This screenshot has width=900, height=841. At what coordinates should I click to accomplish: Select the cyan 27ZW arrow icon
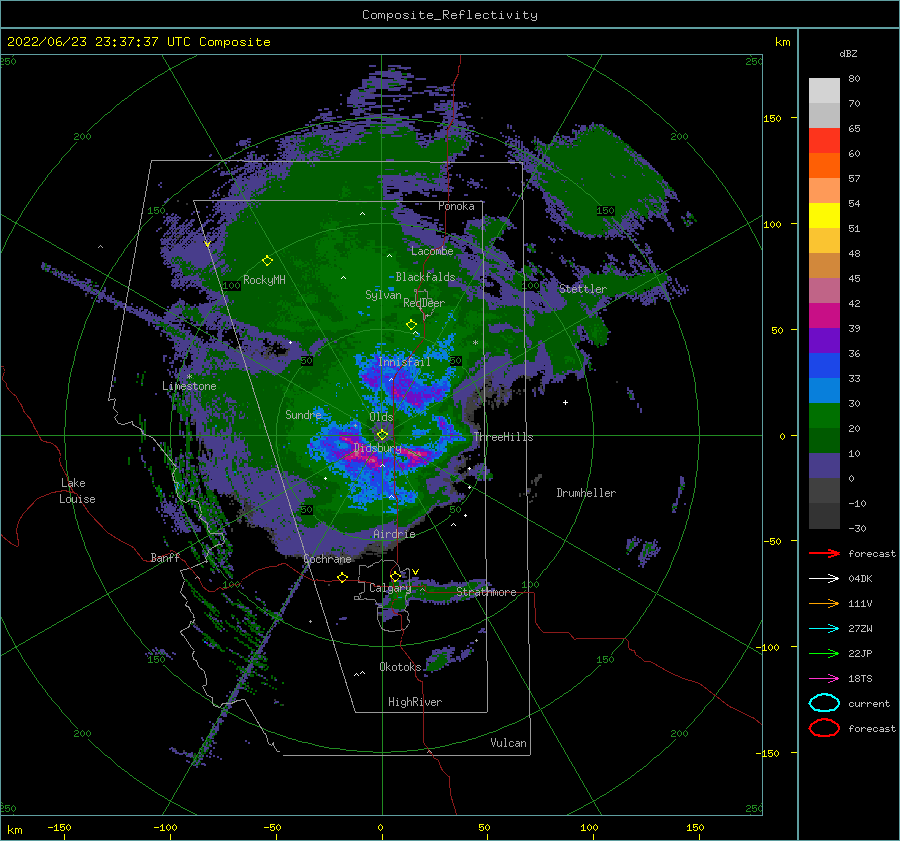824,629
